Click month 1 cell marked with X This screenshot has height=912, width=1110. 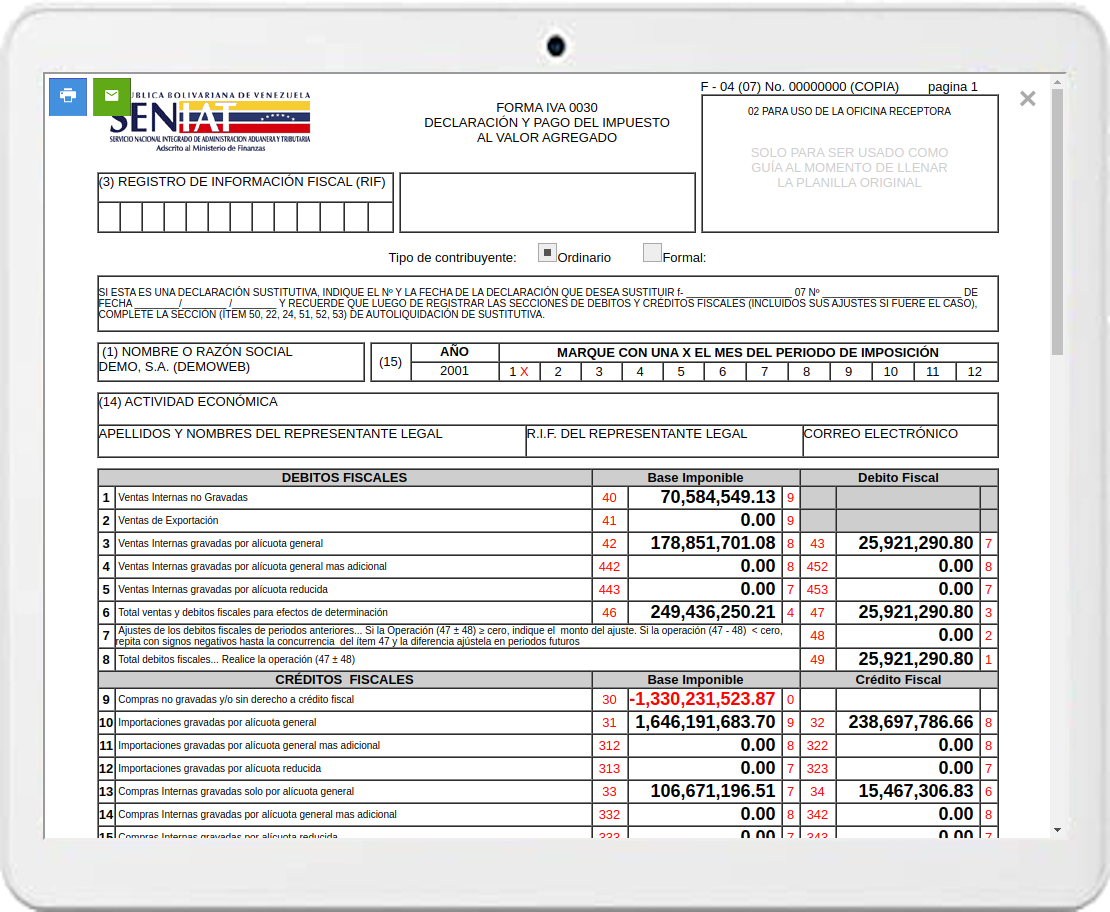[519, 372]
